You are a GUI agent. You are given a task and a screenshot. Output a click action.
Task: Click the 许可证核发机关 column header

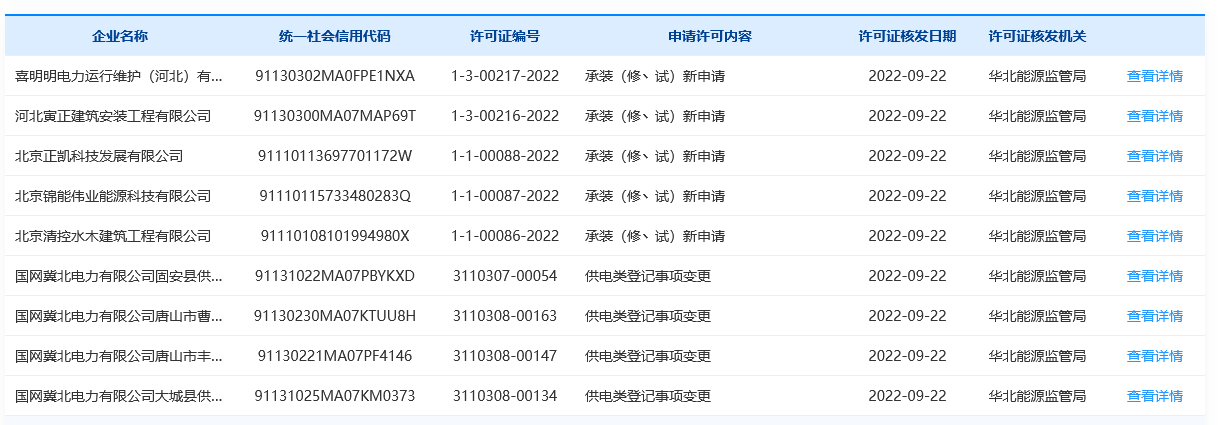click(1037, 36)
